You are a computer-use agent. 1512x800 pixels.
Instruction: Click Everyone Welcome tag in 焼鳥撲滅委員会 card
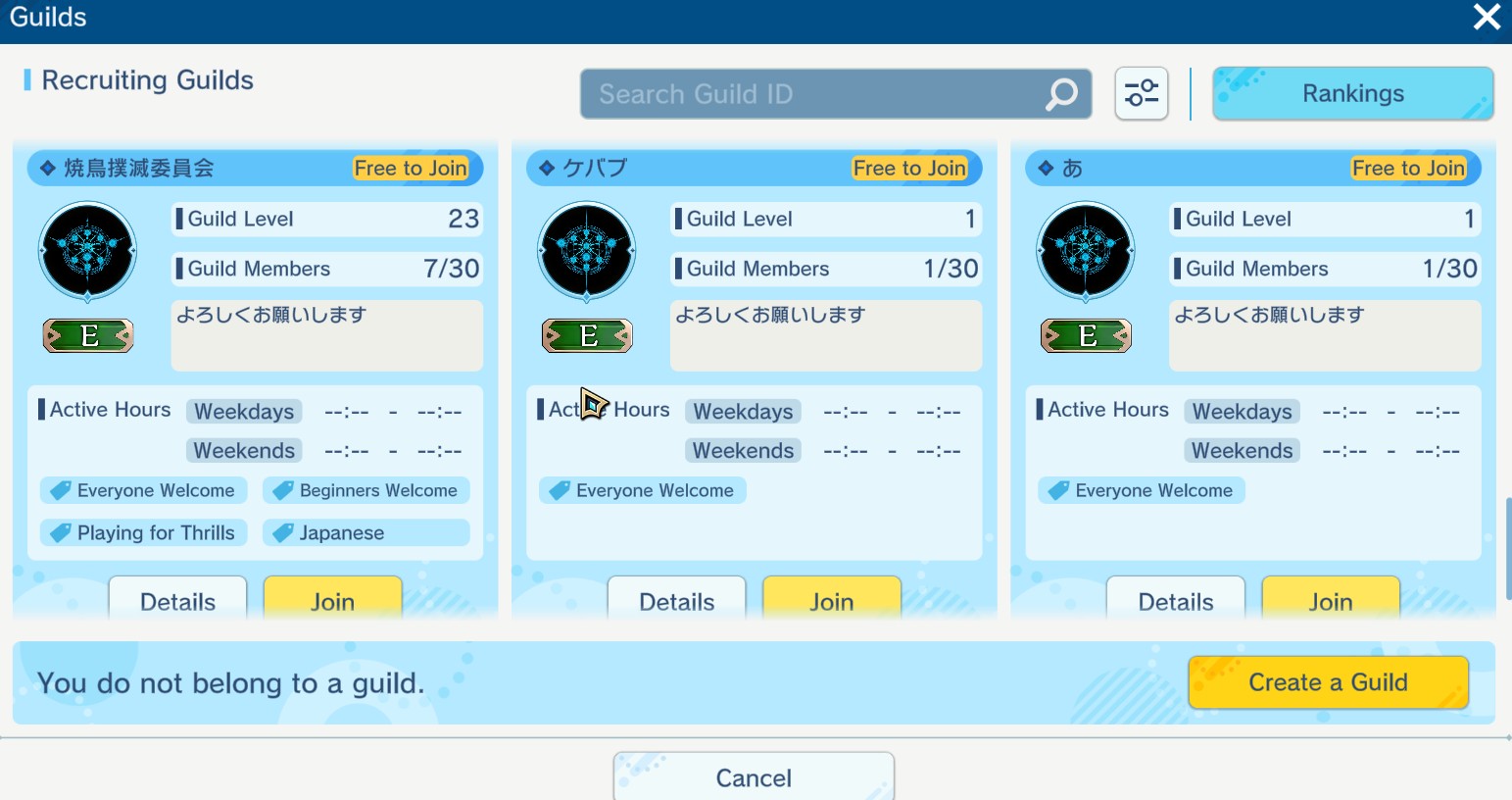[143, 490]
